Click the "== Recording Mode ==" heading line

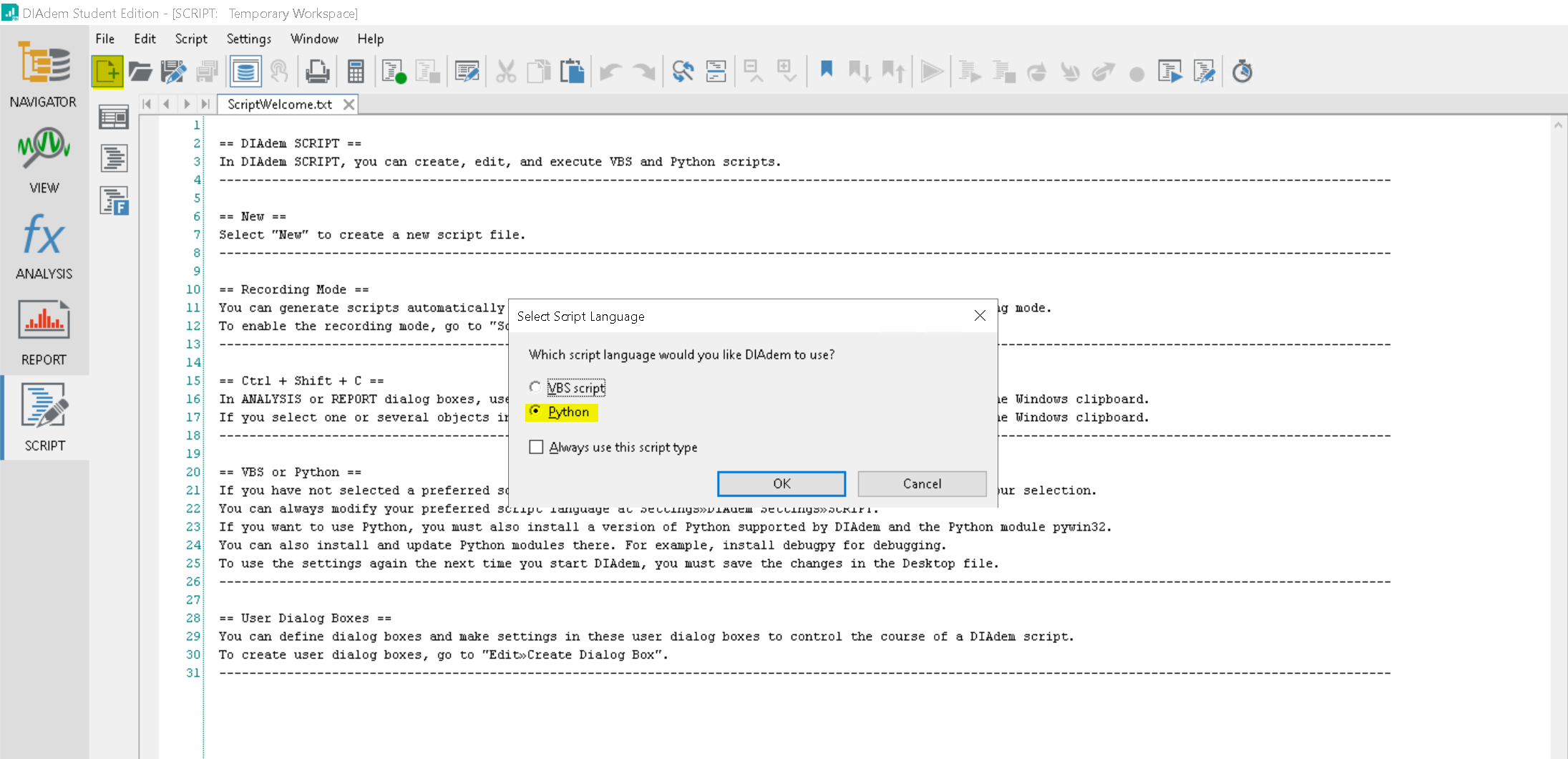point(293,290)
